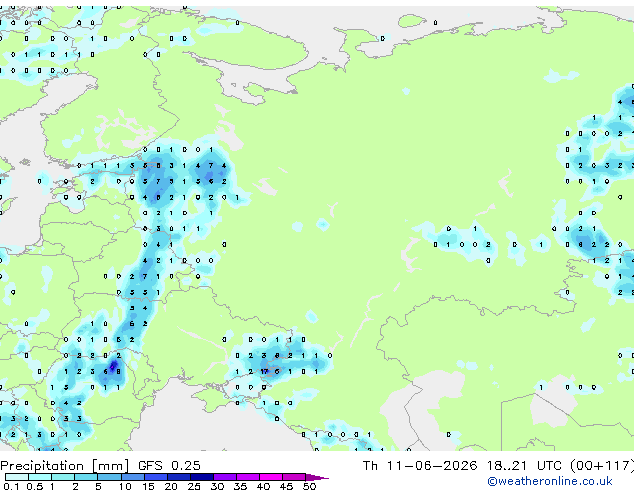Choose the purple swatch for 30 to 35 mm
The height and width of the screenshot is (490, 634).
(x=225, y=477)
